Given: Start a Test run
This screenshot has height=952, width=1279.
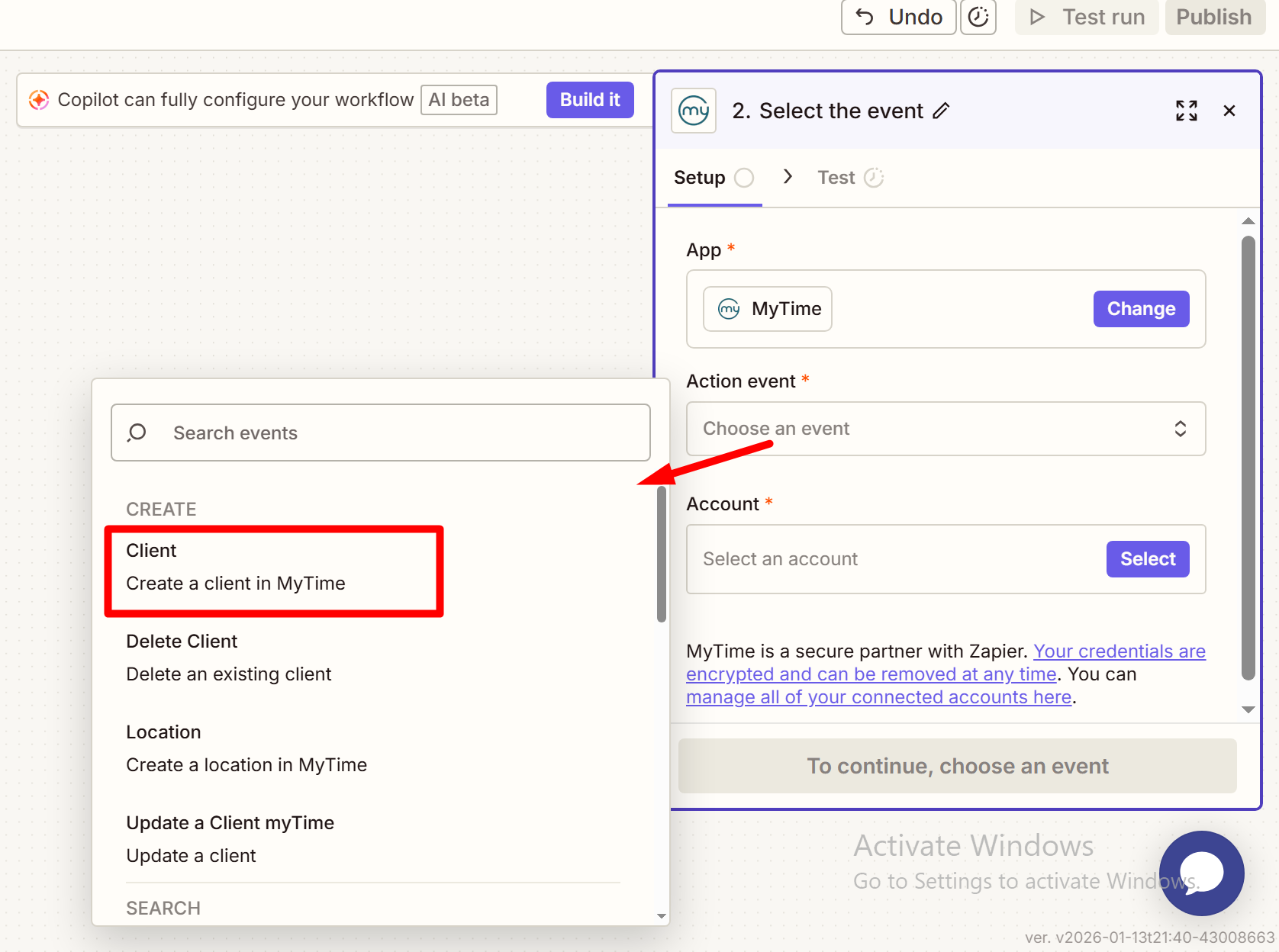Looking at the screenshot, I should (x=1087, y=17).
